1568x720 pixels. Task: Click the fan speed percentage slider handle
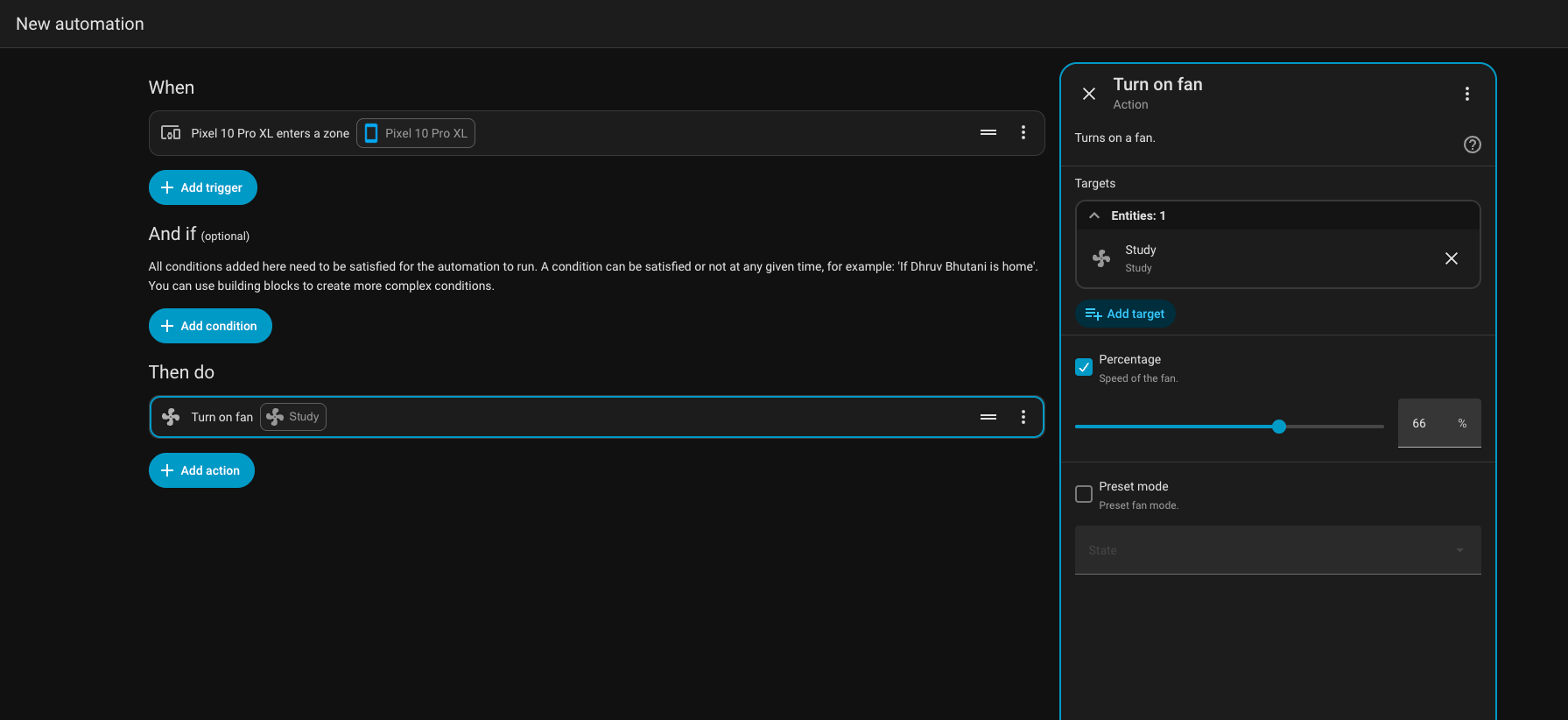(1279, 427)
